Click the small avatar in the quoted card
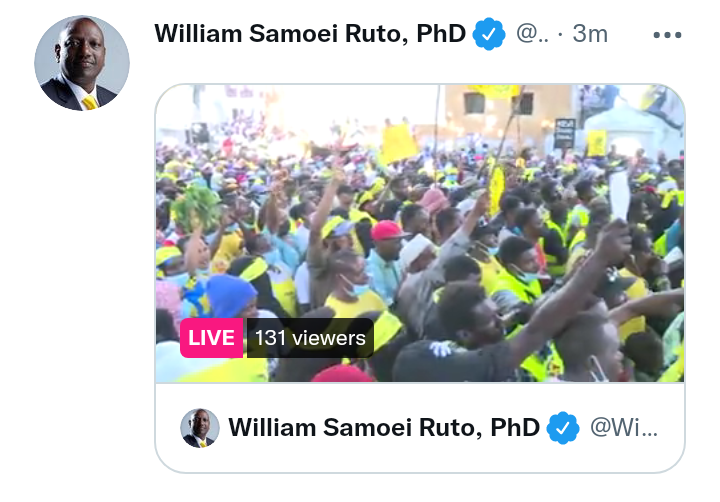720x502 pixels. [200, 428]
